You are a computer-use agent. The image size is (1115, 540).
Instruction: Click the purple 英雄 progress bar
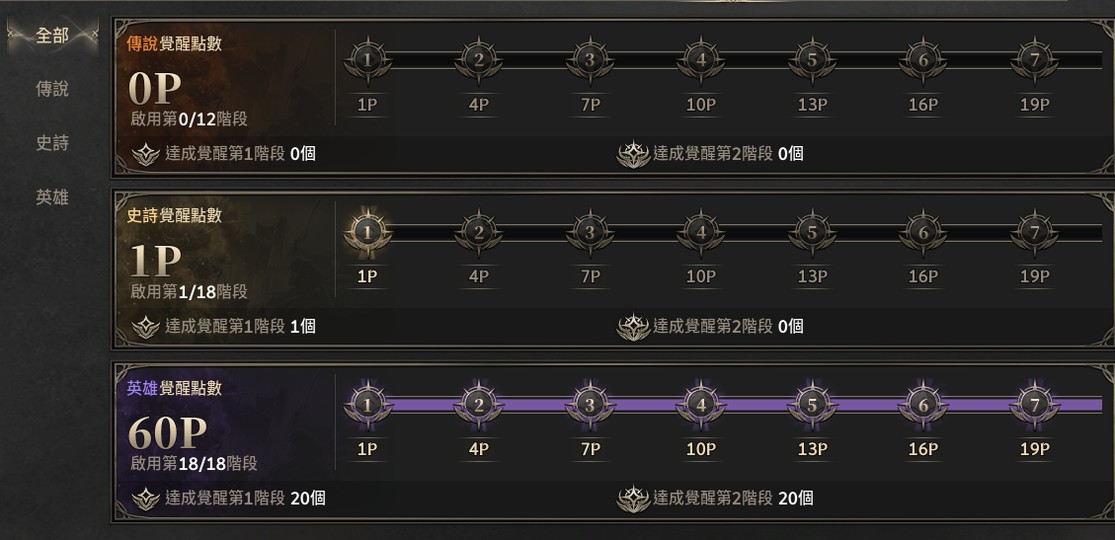pyautogui.click(x=725, y=405)
